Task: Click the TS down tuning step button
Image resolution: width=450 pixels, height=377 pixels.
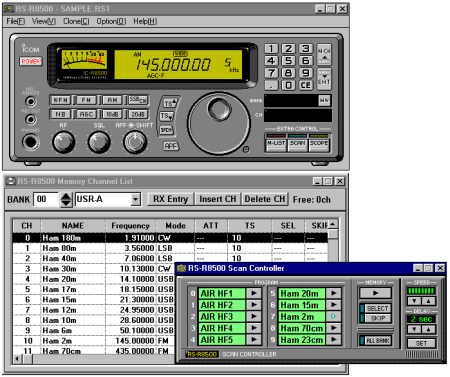Action: pos(167,116)
